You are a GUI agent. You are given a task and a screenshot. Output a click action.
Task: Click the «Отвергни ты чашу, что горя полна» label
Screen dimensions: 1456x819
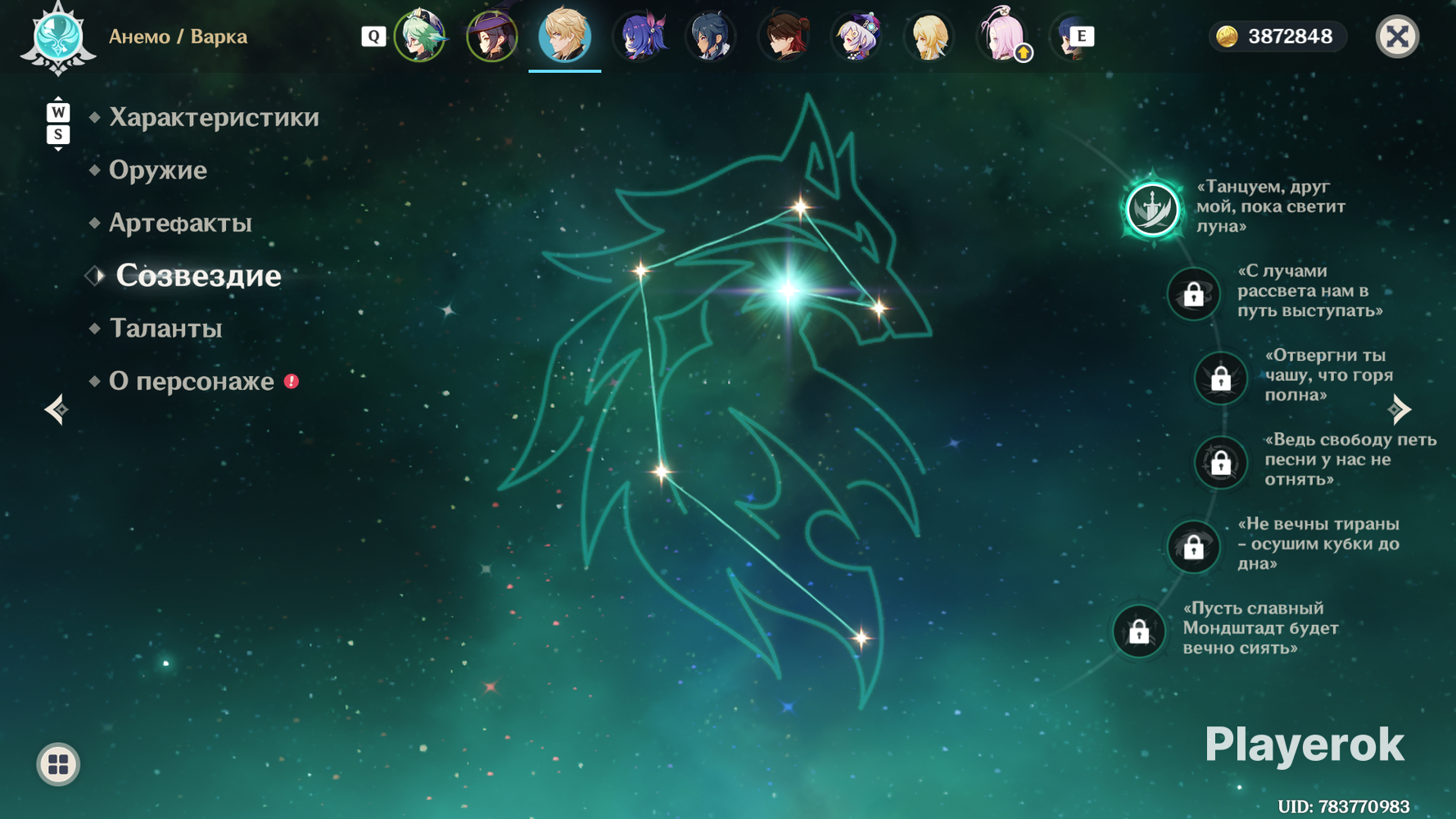pyautogui.click(x=1329, y=375)
